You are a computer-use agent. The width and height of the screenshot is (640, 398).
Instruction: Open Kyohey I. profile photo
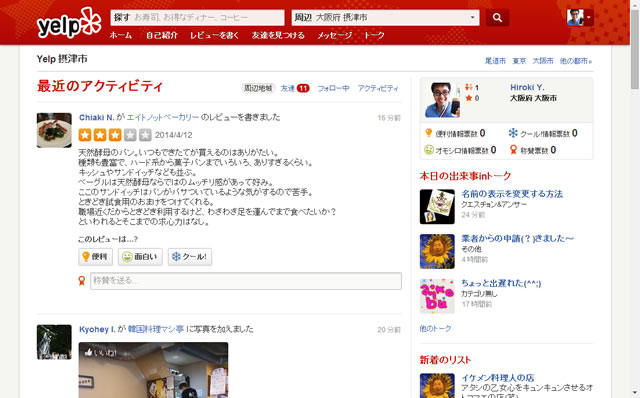(x=54, y=342)
